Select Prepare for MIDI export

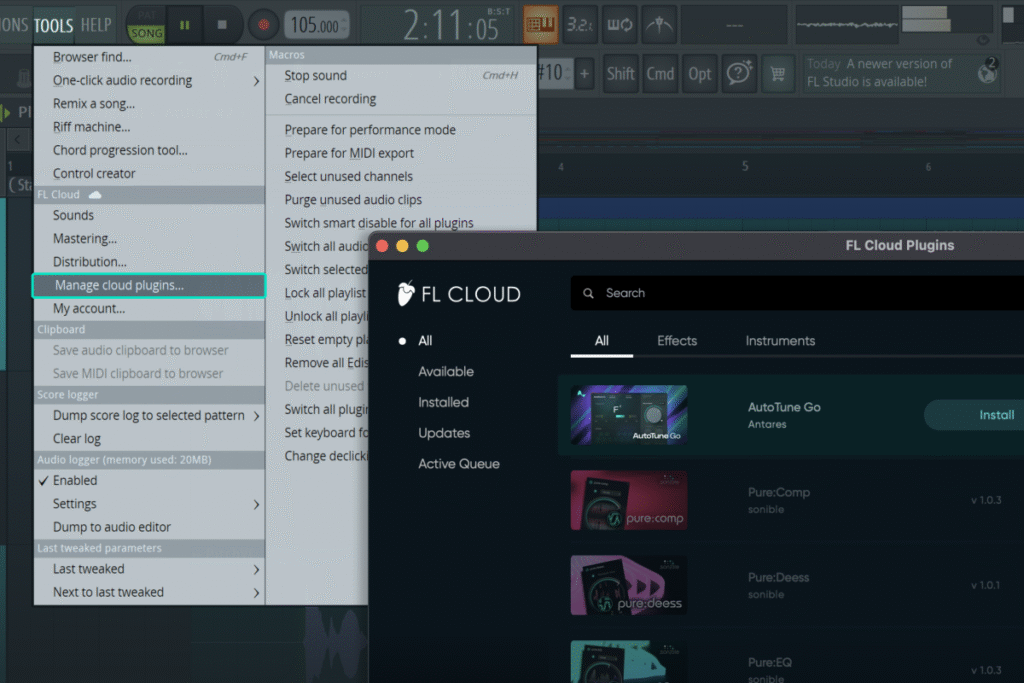(401, 153)
